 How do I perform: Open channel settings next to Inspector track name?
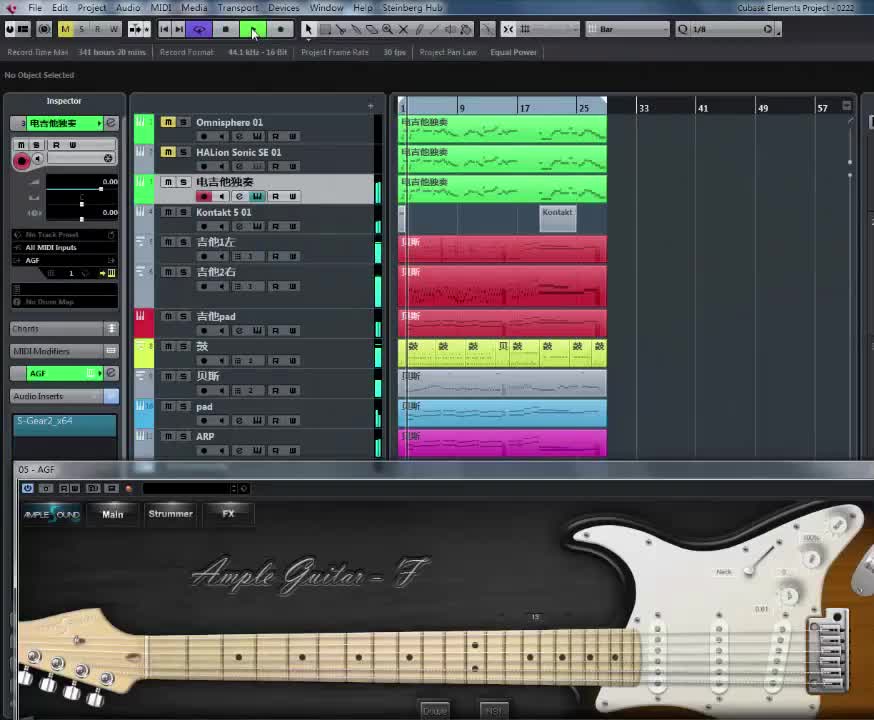coord(111,123)
